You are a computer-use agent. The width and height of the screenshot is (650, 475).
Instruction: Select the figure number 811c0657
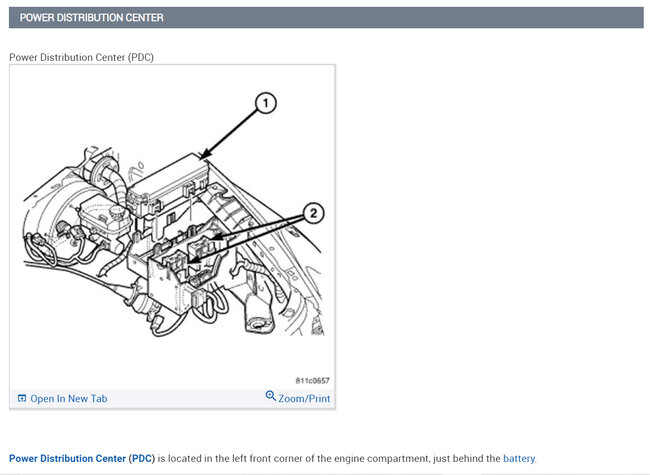(x=312, y=380)
